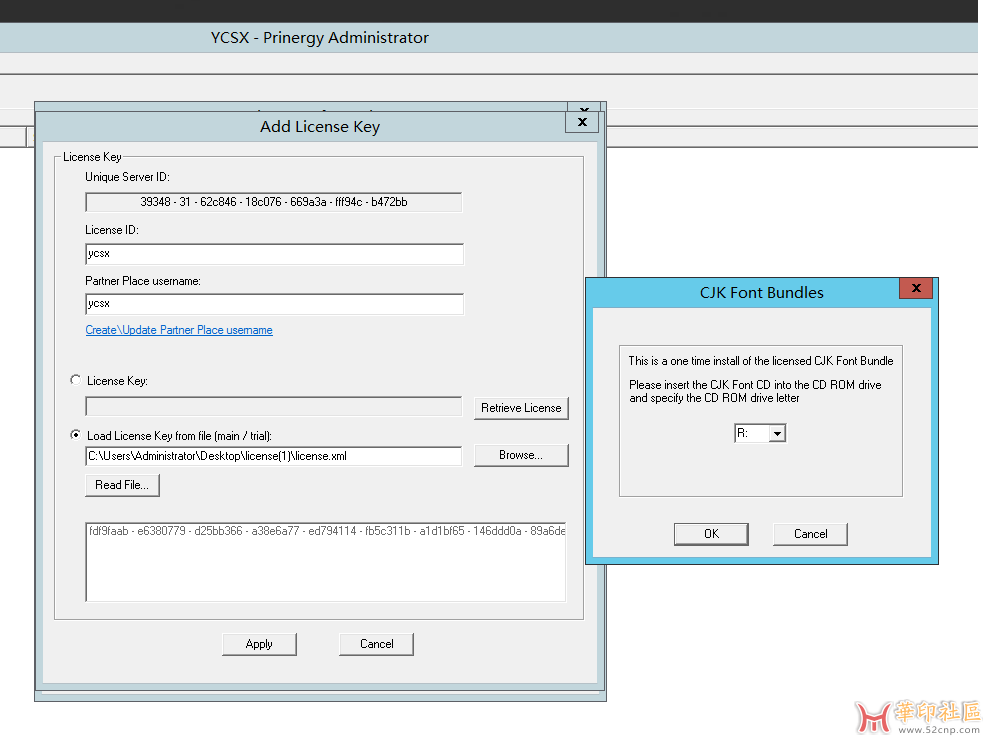Close the CJK Font Bundles dialog
Image resolution: width=984 pixels, height=737 pixels.
[916, 288]
